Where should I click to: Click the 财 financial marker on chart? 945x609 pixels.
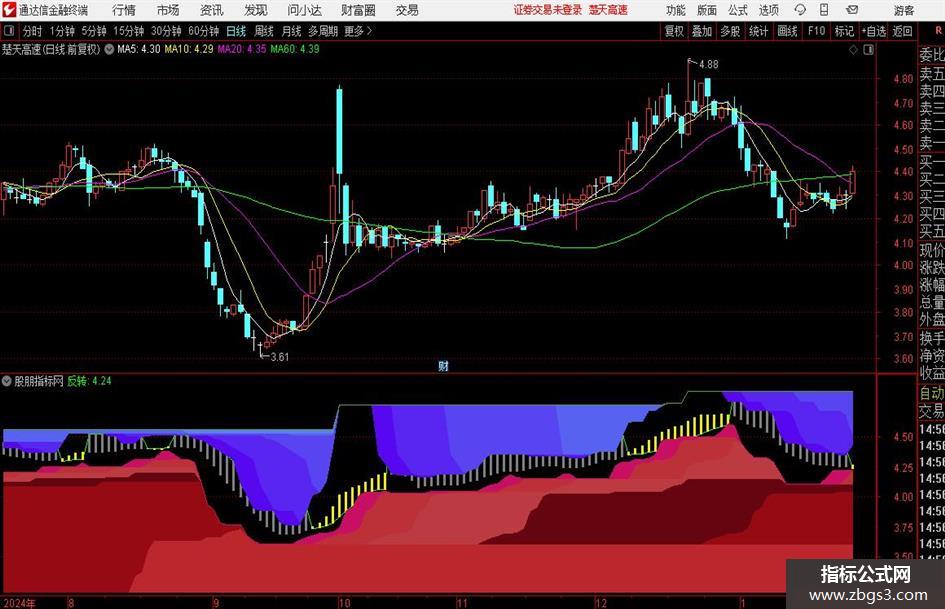click(443, 366)
